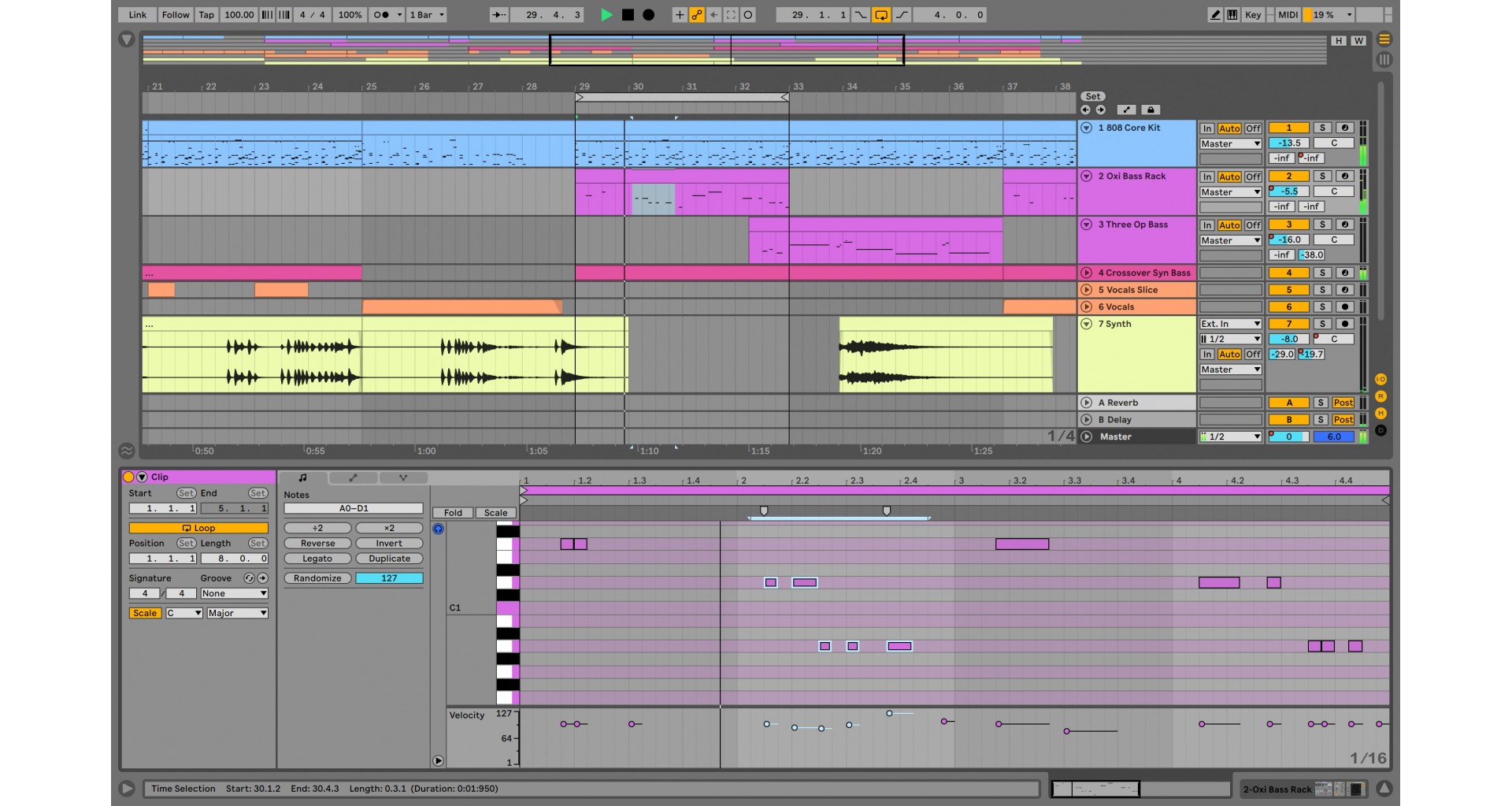1512x806 pixels.
Task: Click the tempo field showing 100.00
Action: point(239,15)
